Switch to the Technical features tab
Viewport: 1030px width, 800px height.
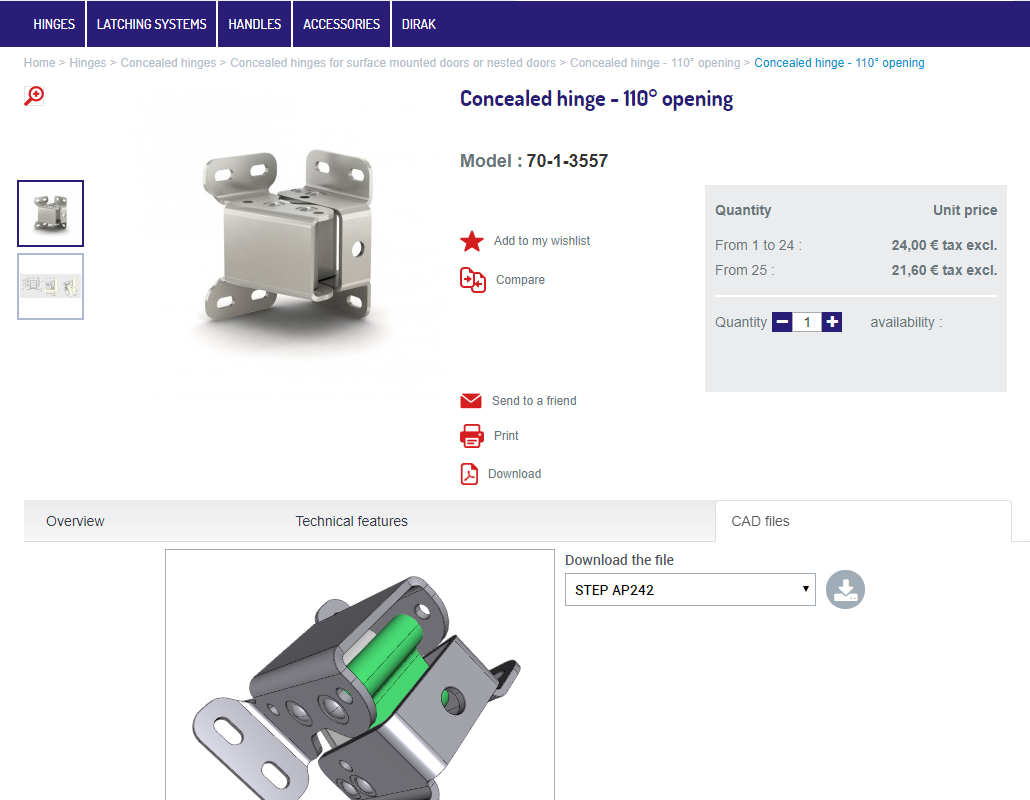click(351, 521)
